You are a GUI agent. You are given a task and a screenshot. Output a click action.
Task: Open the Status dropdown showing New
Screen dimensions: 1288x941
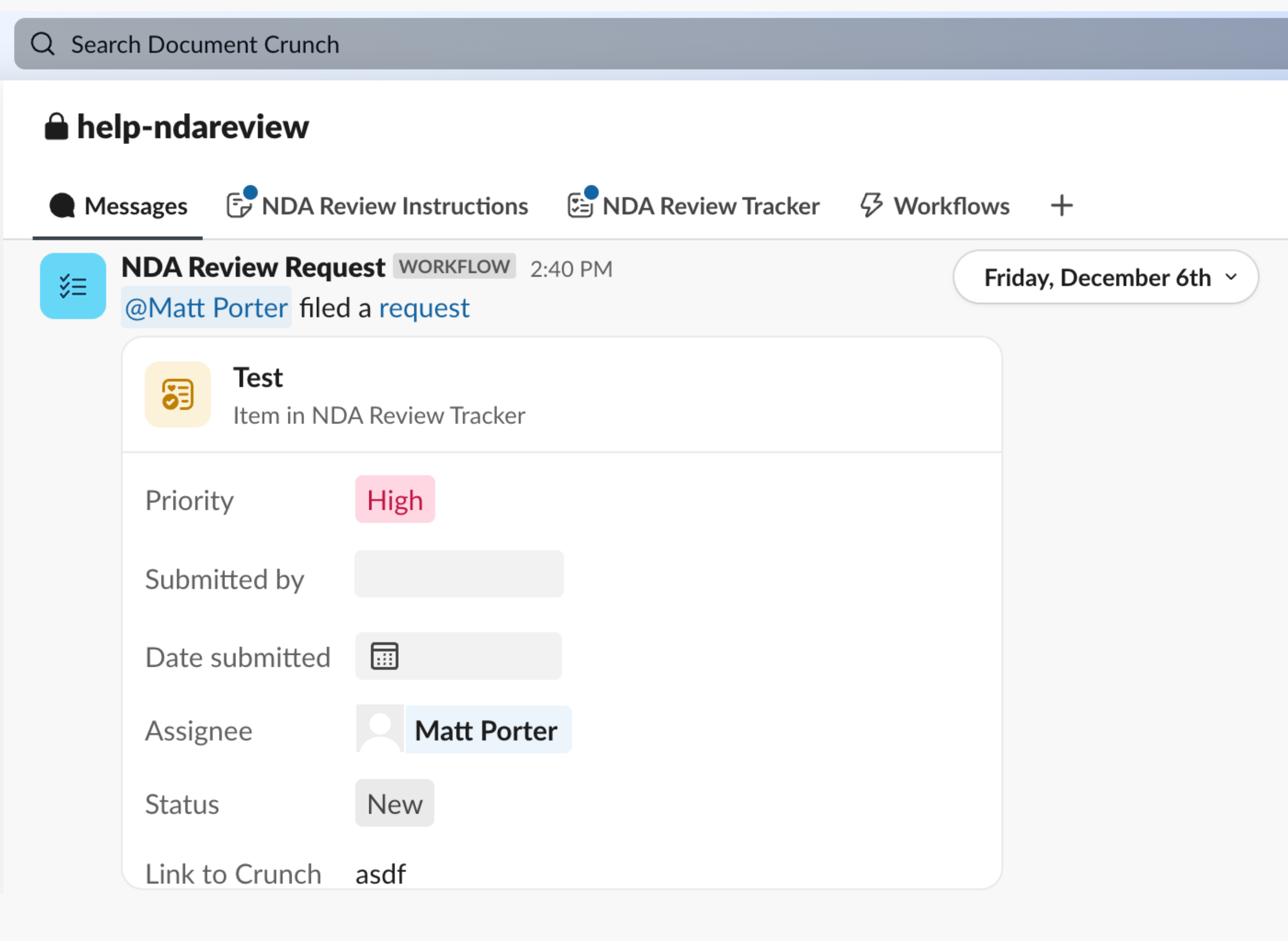click(x=394, y=803)
